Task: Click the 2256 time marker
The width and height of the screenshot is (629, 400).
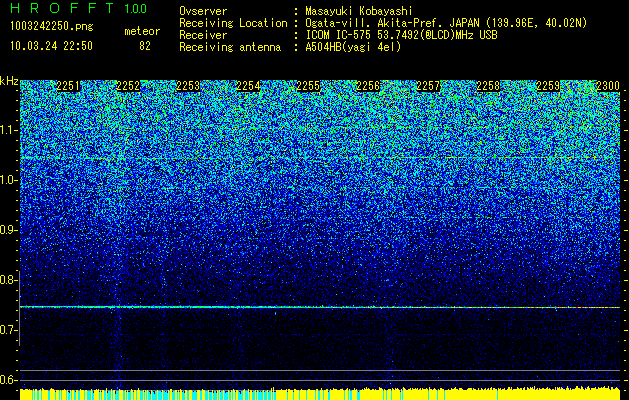Action: 368,86
